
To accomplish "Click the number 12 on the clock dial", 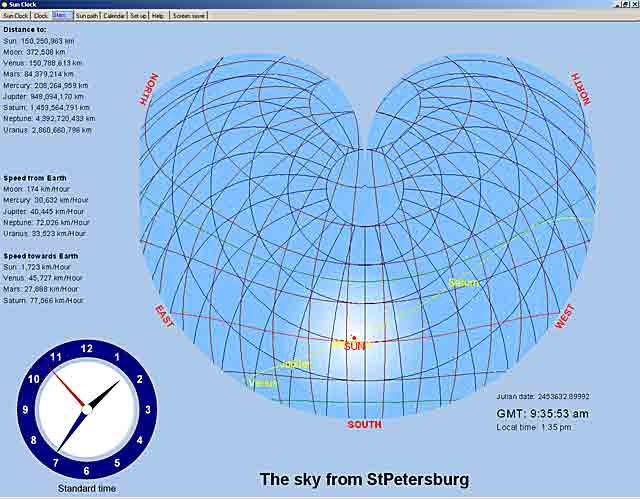I will [86, 349].
